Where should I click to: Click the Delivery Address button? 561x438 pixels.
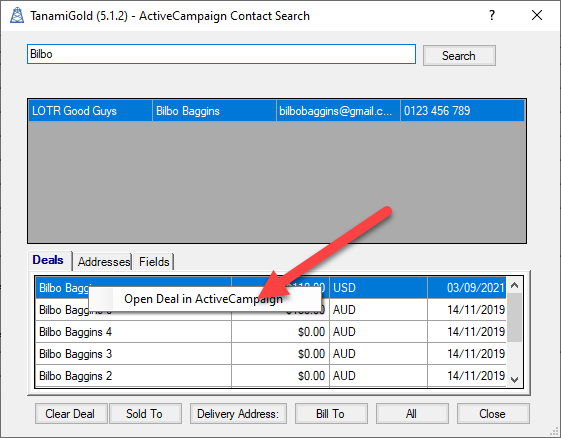[x=238, y=414]
